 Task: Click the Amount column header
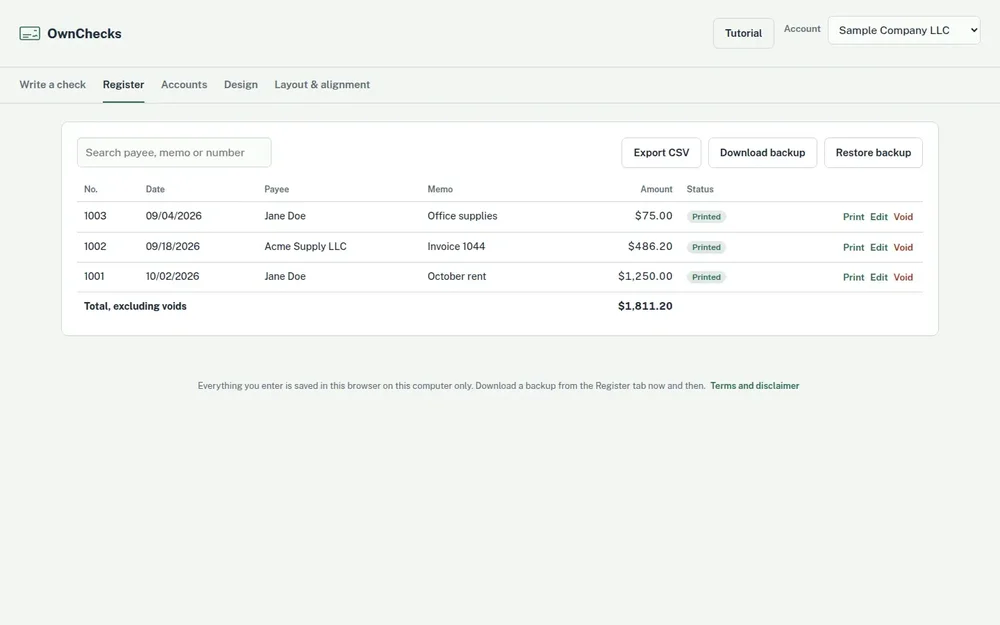tap(656, 189)
